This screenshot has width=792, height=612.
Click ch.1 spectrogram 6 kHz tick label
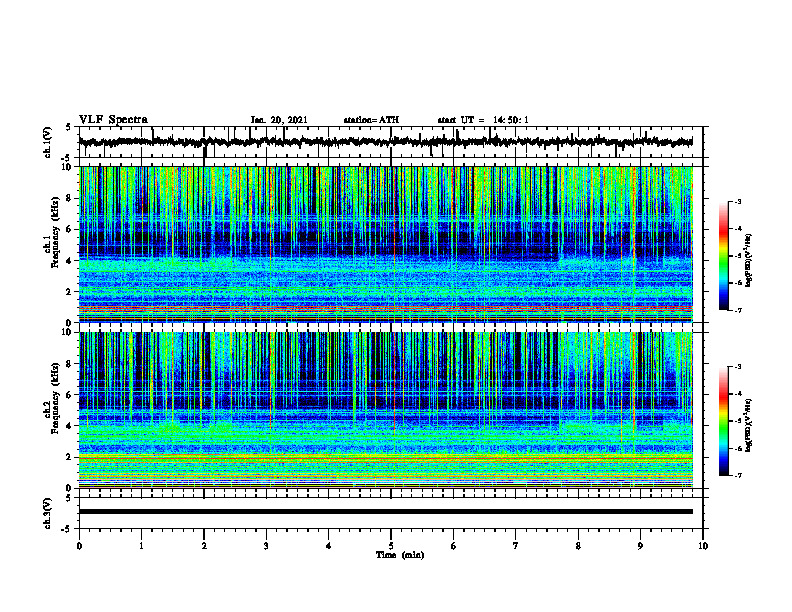click(x=70, y=229)
